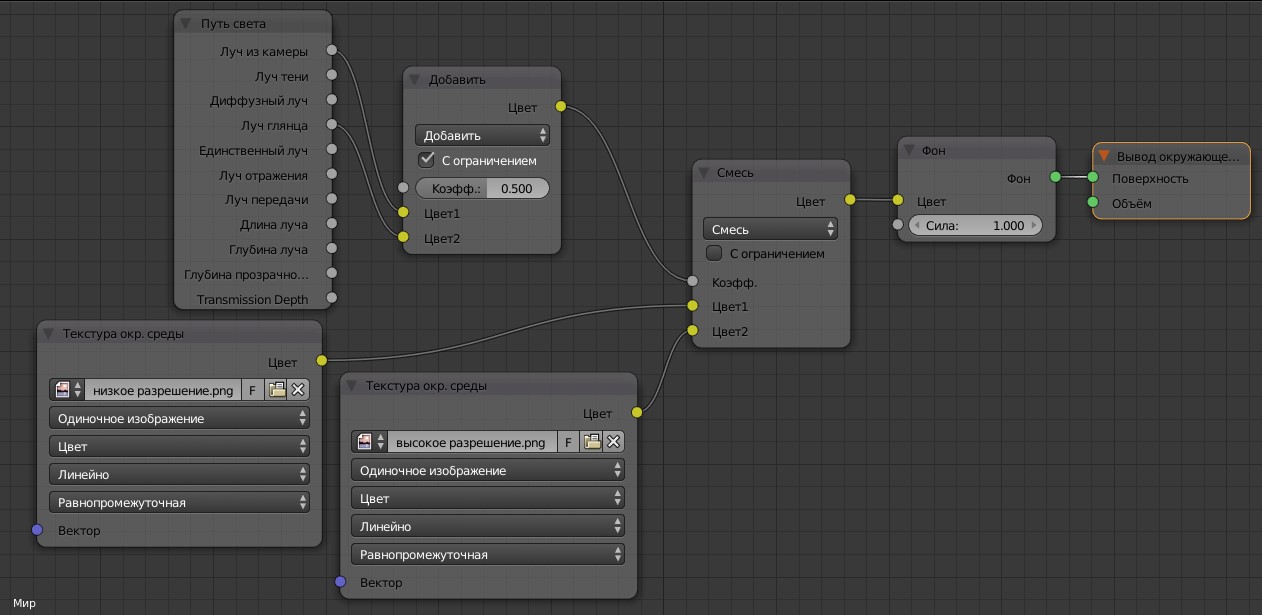
Task: Open Цвет color space dropdown in high-res node
Action: pyautogui.click(x=488, y=498)
